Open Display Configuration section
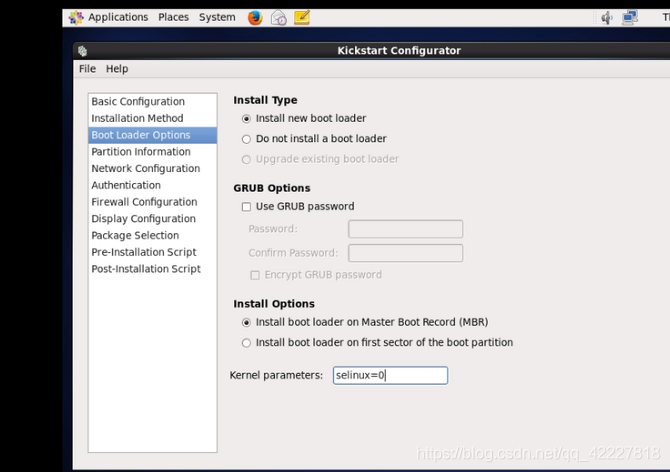This screenshot has height=472, width=670. 153,219
